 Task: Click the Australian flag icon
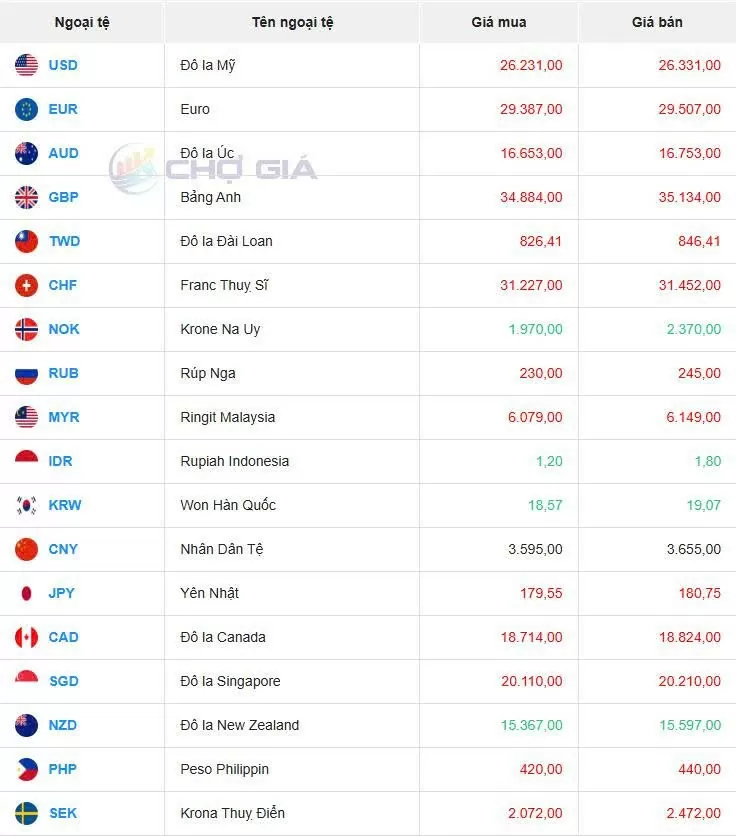(27, 153)
